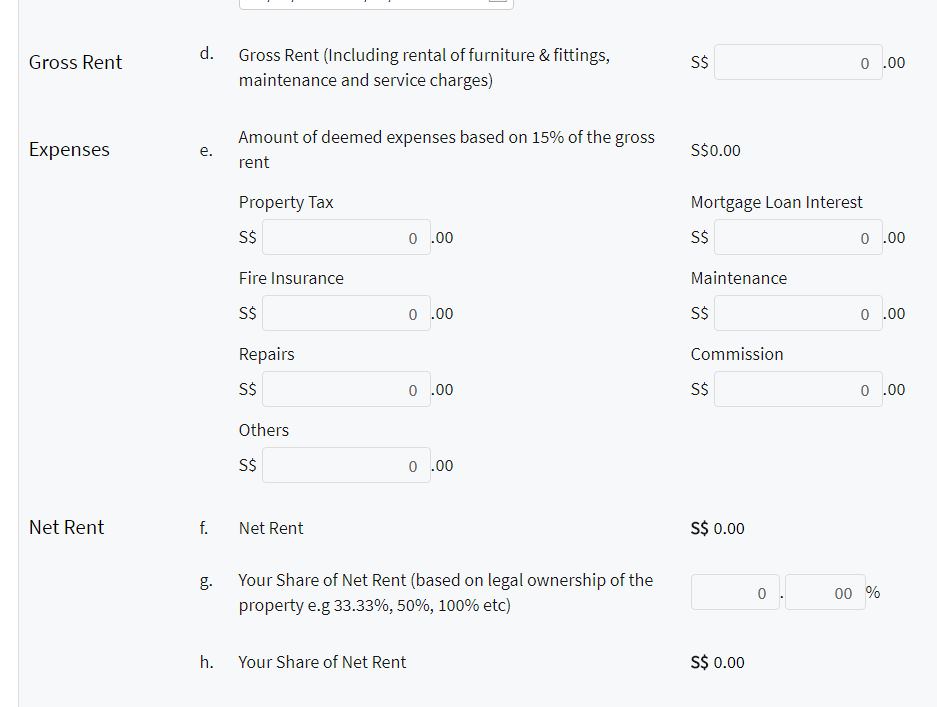Click the Net Rent S$ 0.00 value in row f
Screen dimensions: 937x707
718,529
